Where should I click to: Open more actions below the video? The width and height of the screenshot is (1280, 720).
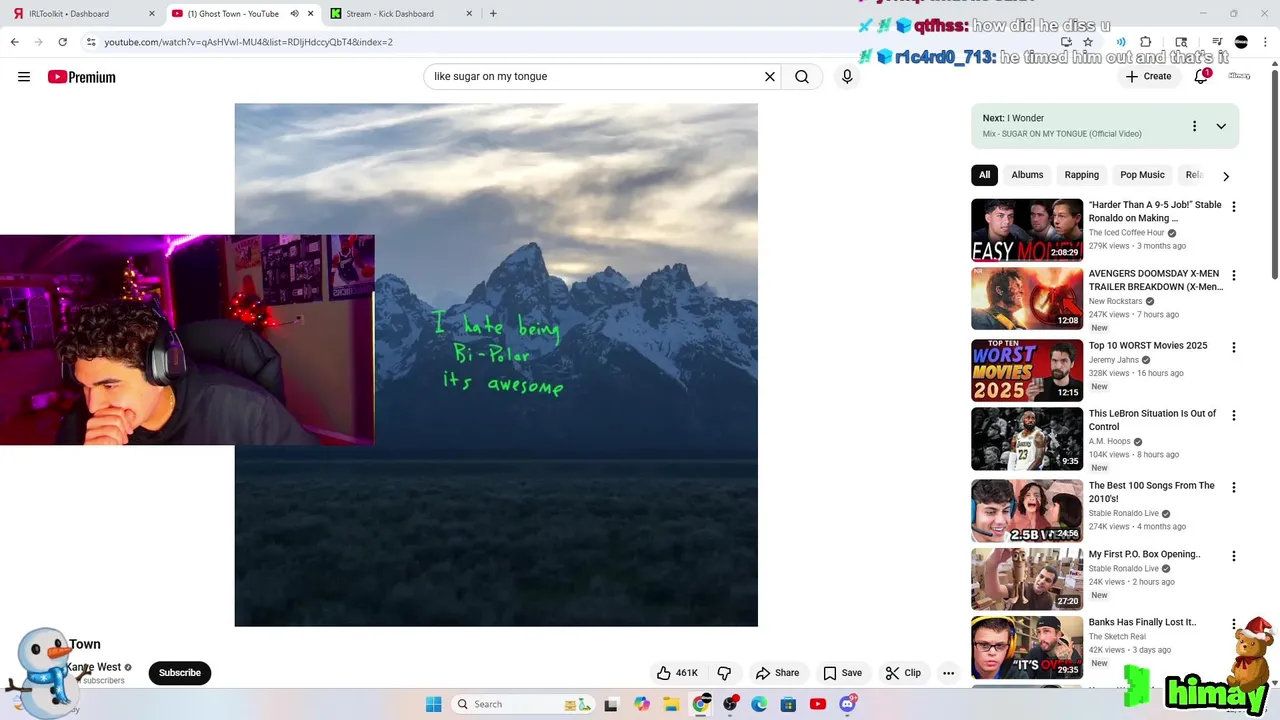[x=948, y=673]
